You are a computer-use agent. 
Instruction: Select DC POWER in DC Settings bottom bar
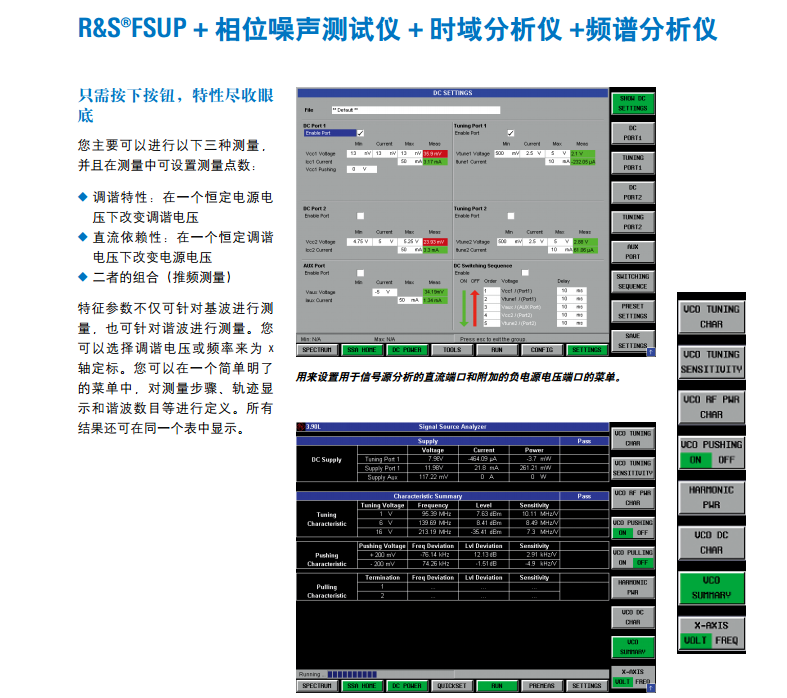pos(407,350)
